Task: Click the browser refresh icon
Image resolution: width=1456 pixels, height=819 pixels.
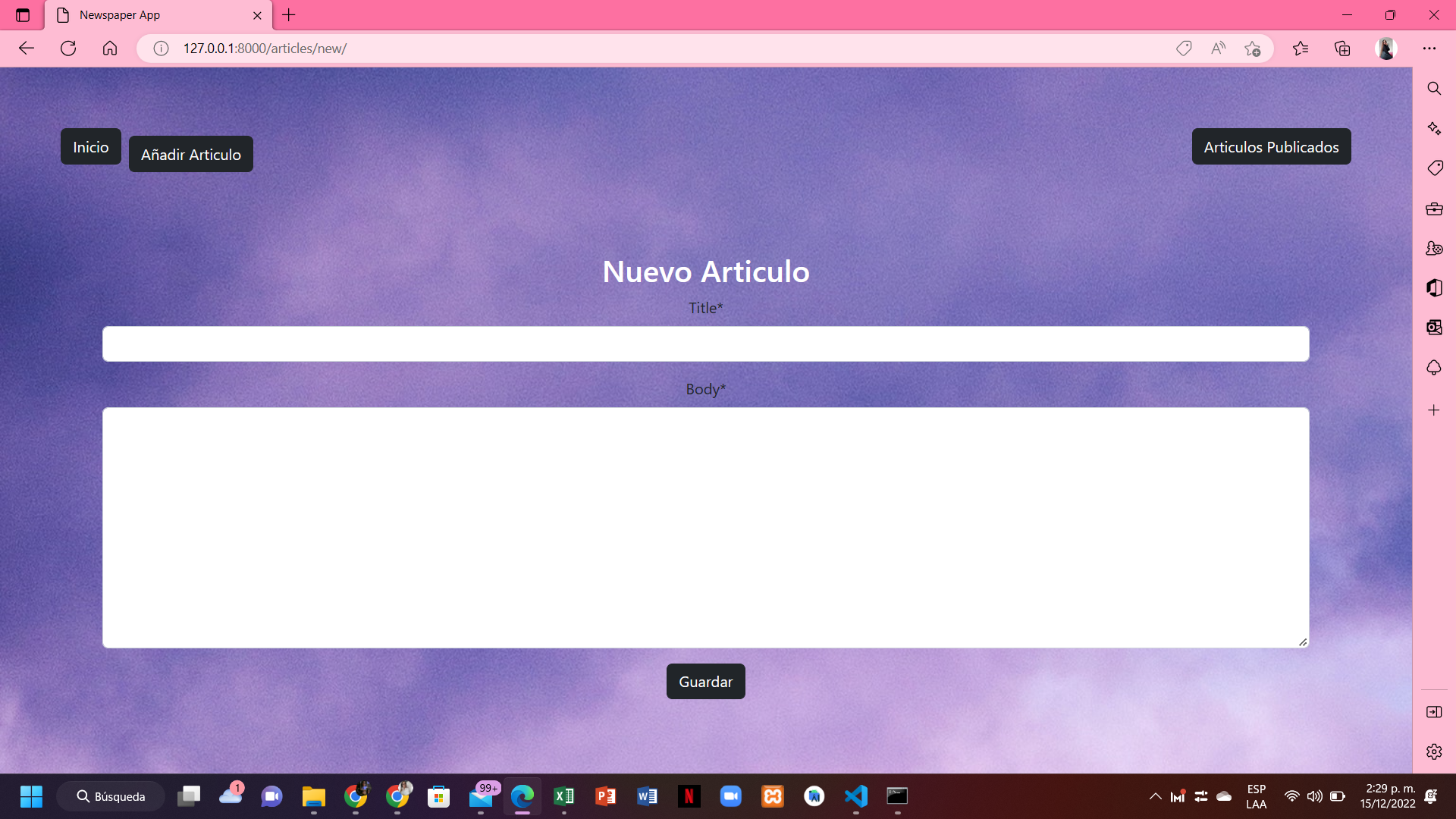Action: (x=68, y=49)
